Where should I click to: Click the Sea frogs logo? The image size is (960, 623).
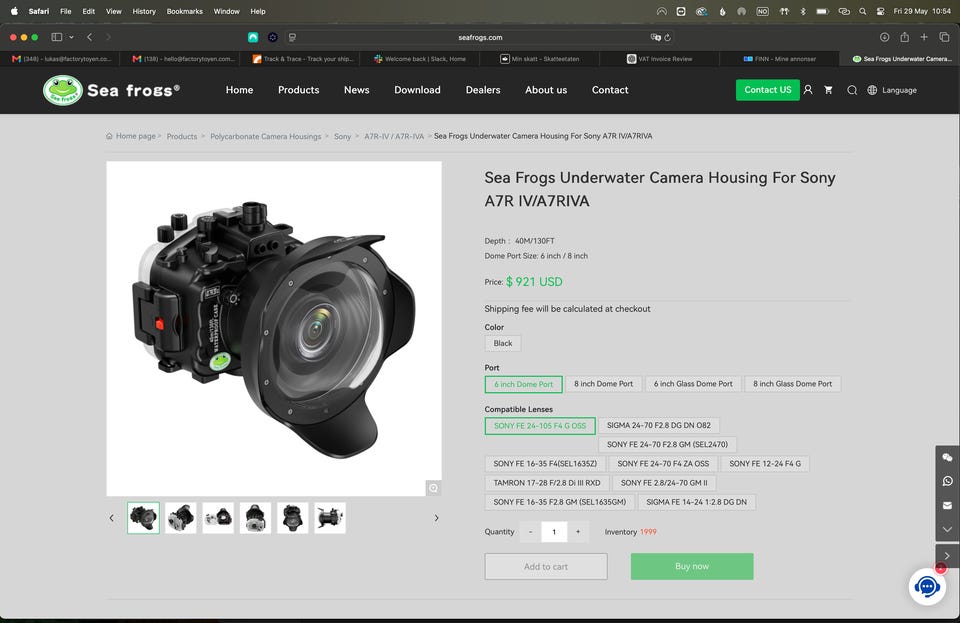(112, 90)
